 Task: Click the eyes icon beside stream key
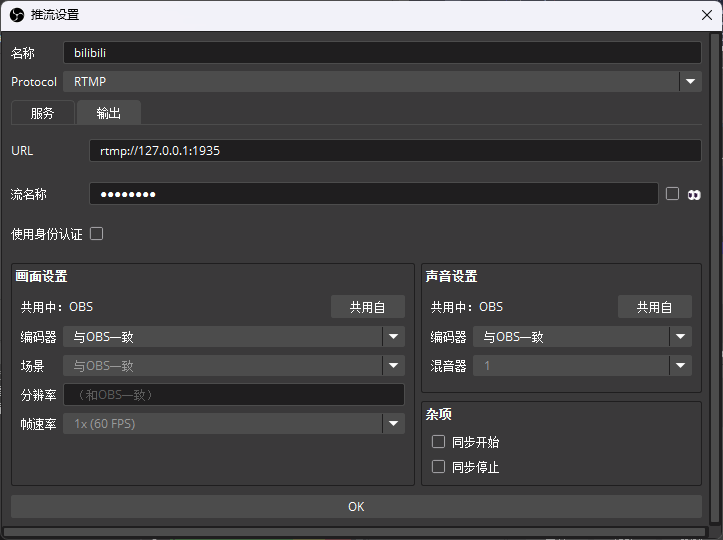point(694,194)
